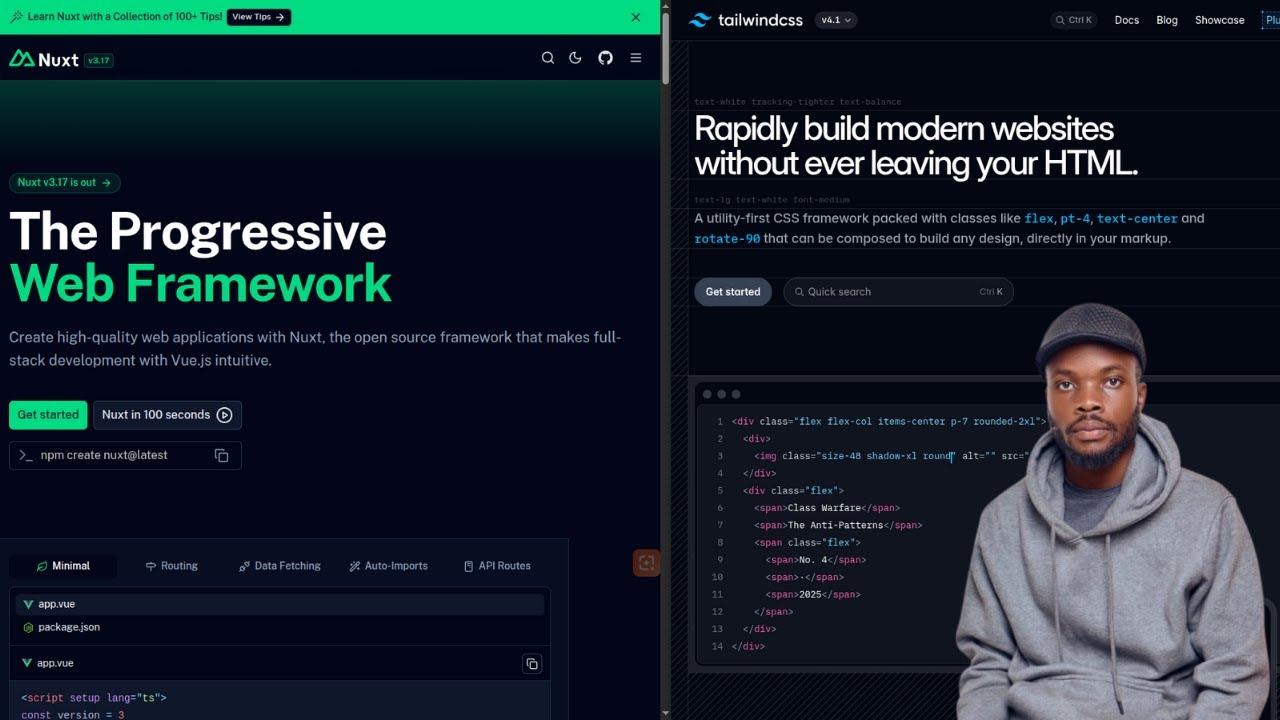
Task: Click the 'Web Framework' green heading
Action: pyautogui.click(x=200, y=283)
